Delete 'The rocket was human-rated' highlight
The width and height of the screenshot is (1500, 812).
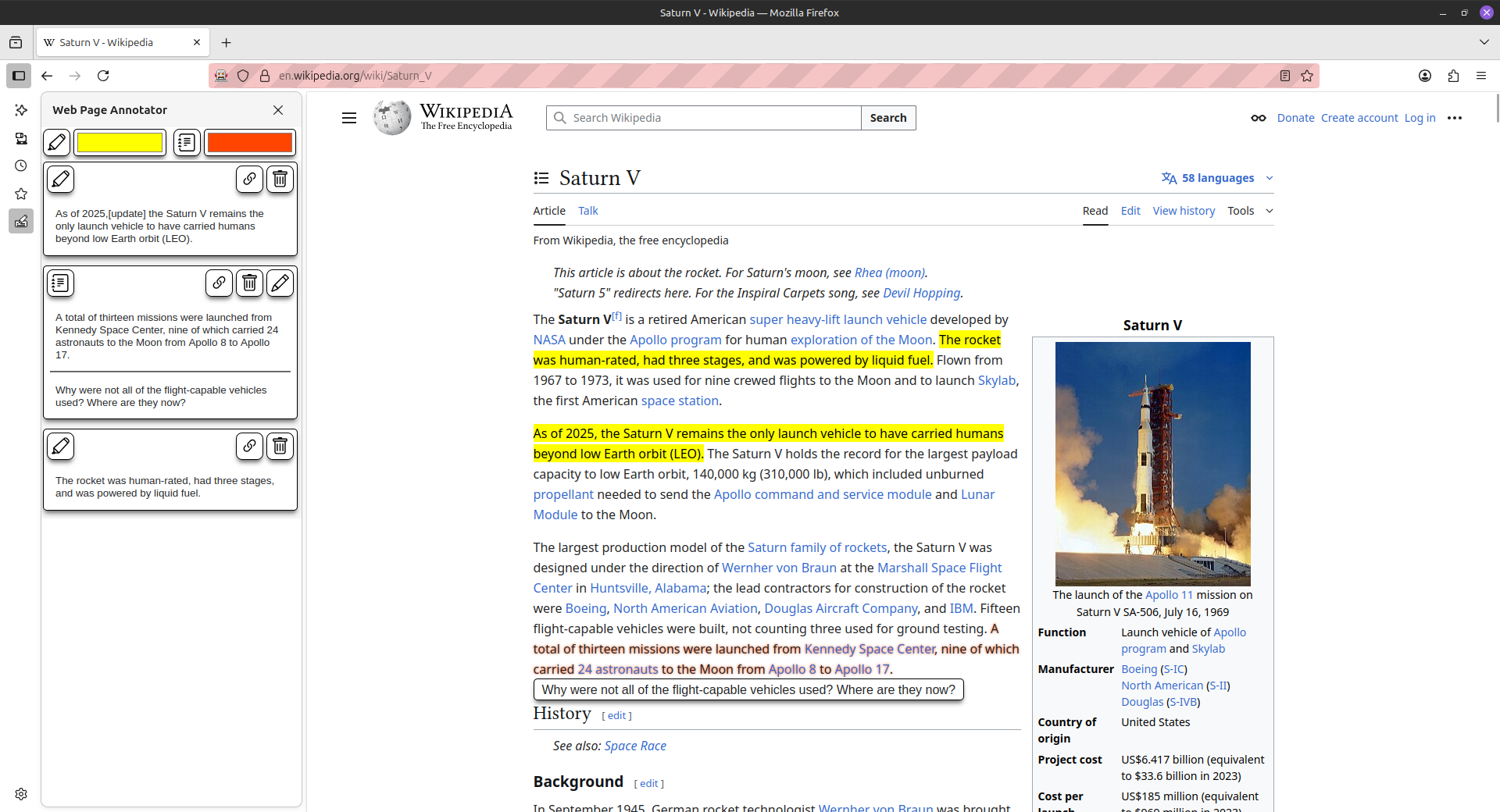280,446
